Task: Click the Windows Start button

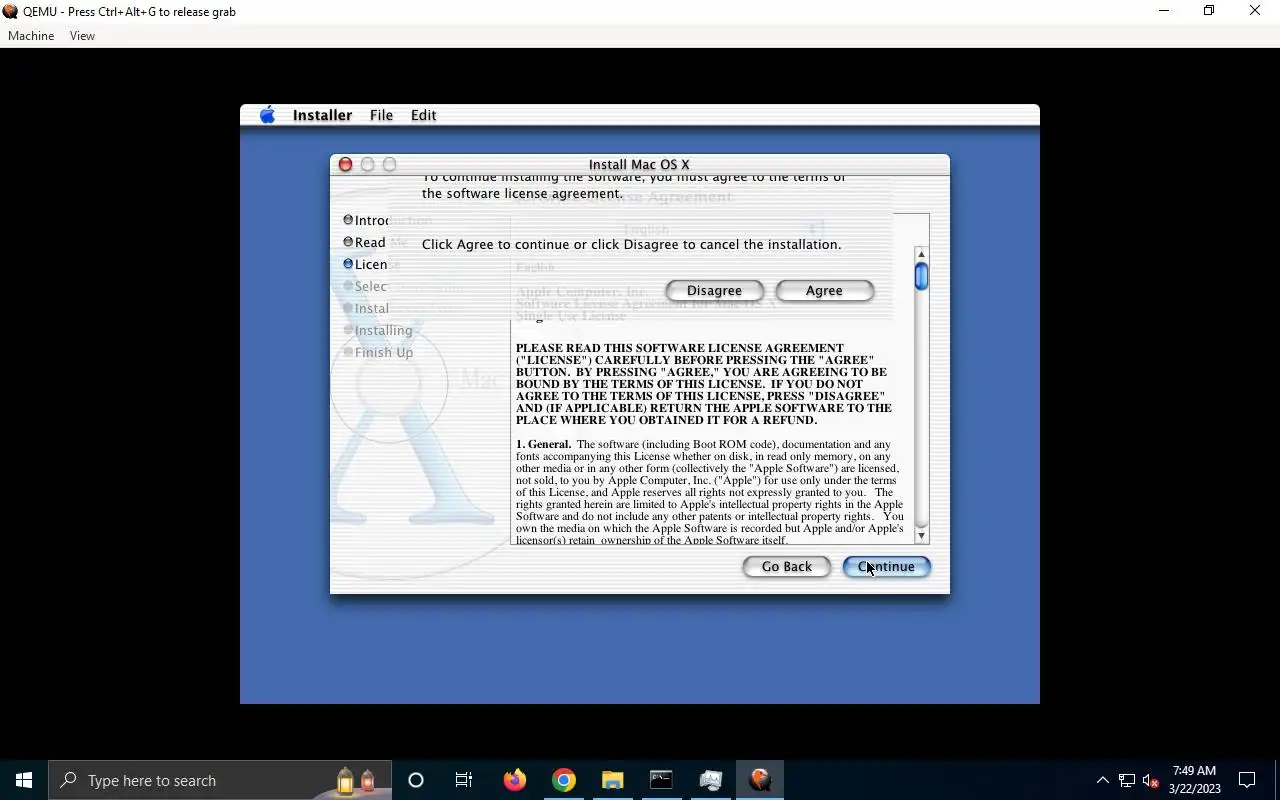Action: (x=24, y=780)
